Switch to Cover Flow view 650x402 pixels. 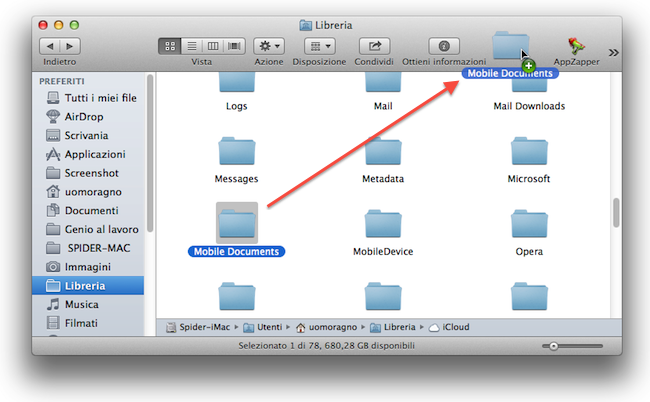pyautogui.click(x=235, y=46)
